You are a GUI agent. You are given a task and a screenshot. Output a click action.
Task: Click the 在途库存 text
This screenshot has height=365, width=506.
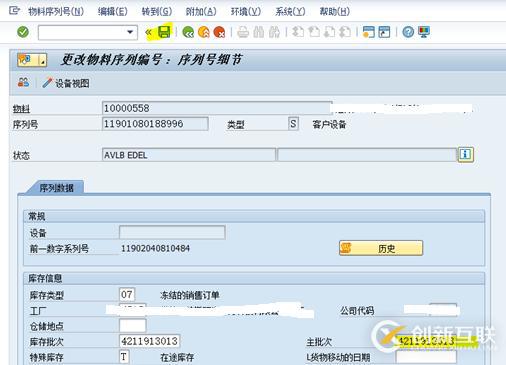[x=177, y=357]
